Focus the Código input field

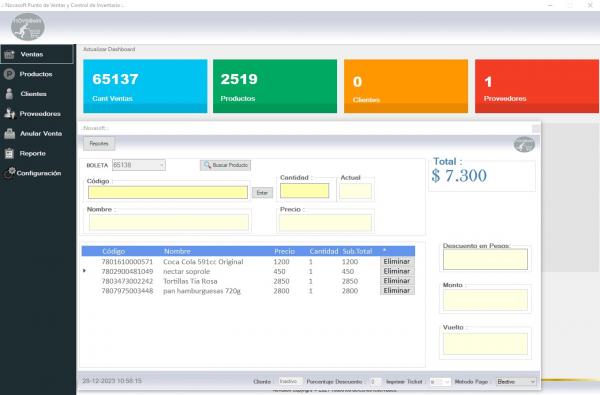click(168, 193)
